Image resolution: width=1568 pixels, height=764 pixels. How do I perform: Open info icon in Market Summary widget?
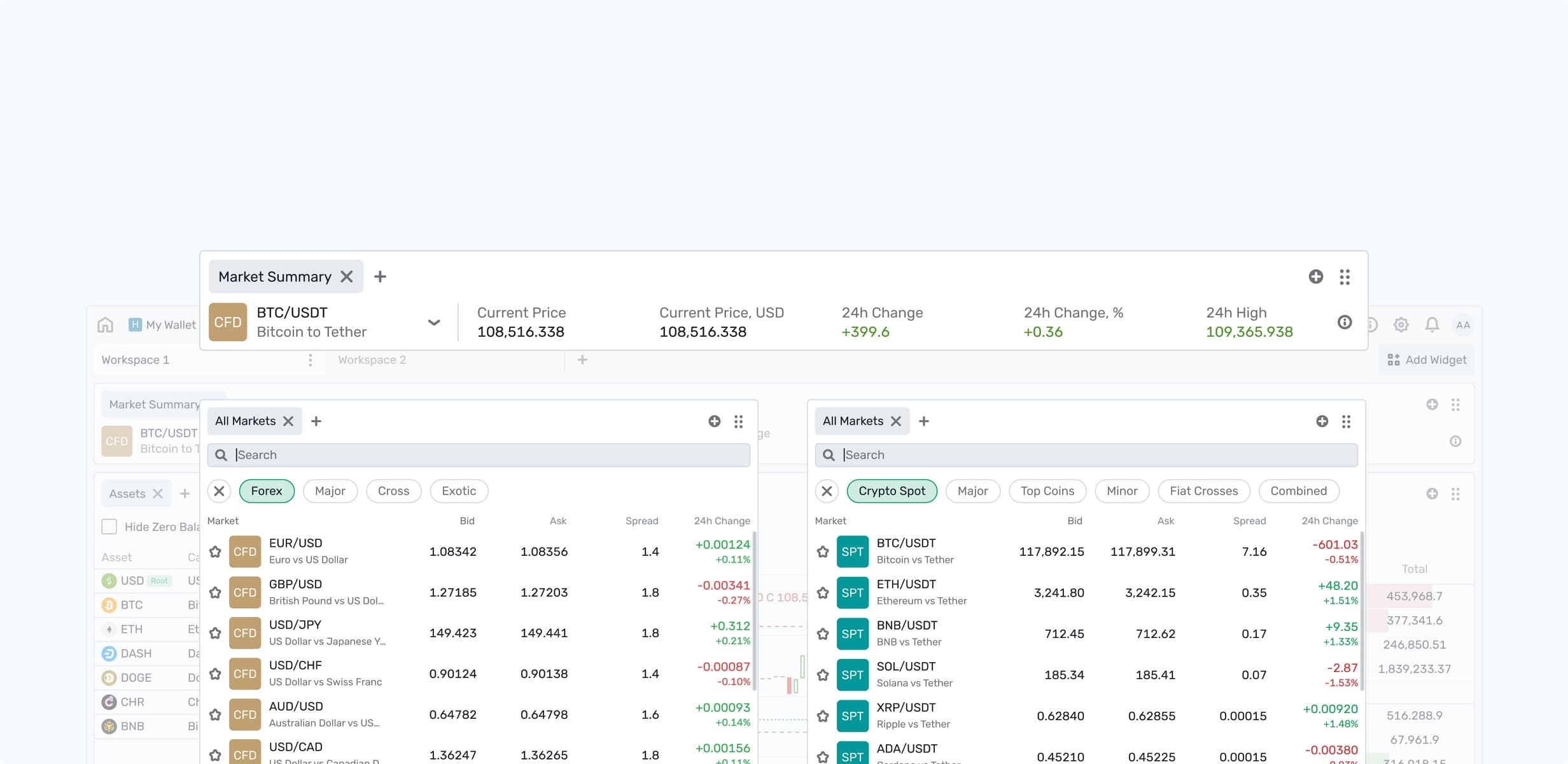pos(1345,322)
